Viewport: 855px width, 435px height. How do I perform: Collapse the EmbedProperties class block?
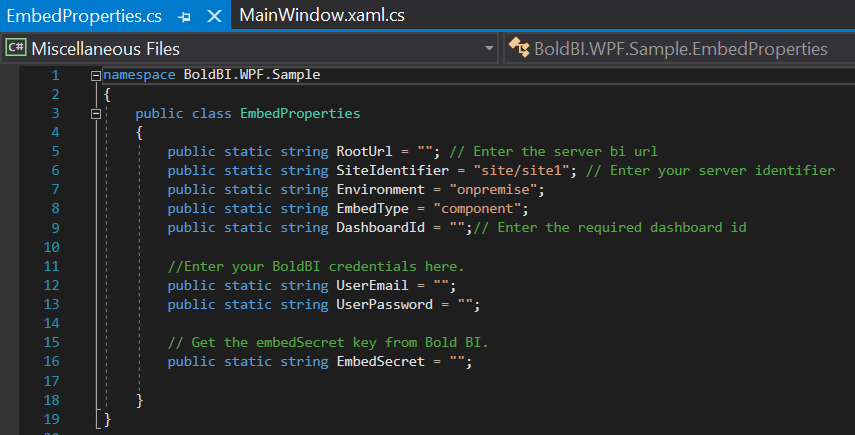pos(95,114)
